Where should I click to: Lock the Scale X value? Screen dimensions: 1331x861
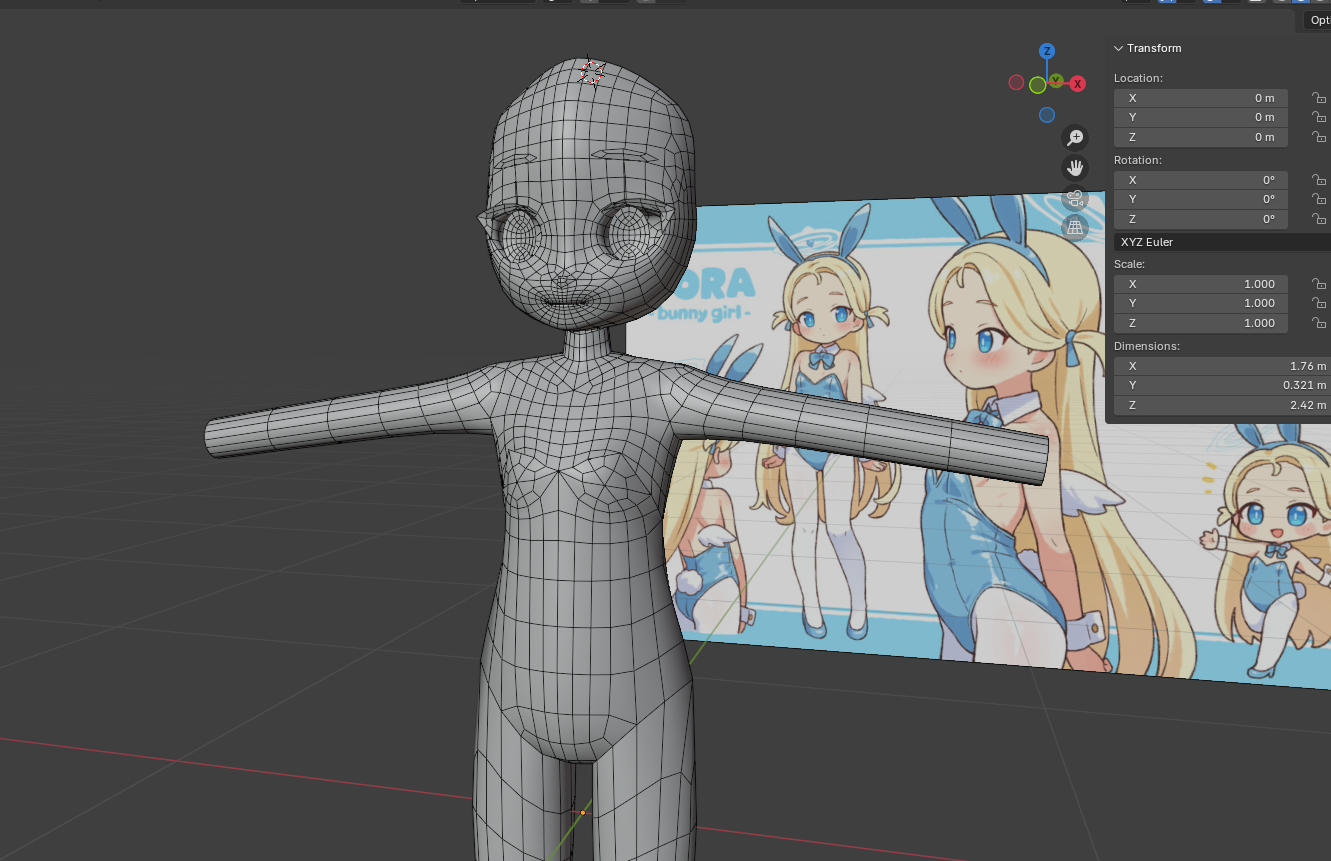[1319, 284]
